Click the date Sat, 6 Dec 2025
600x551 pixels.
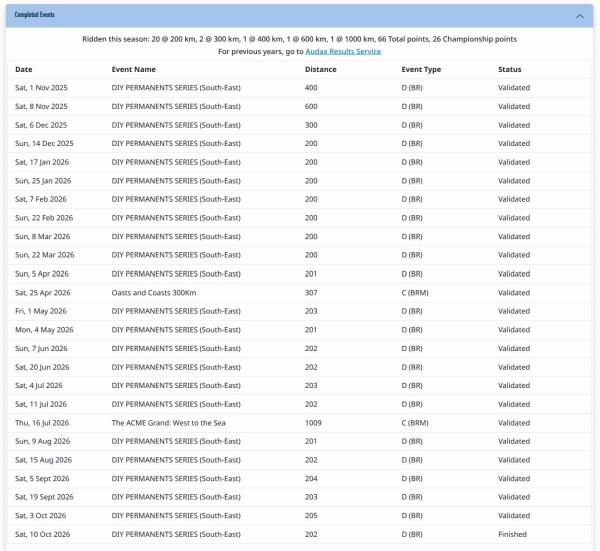click(x=41, y=125)
